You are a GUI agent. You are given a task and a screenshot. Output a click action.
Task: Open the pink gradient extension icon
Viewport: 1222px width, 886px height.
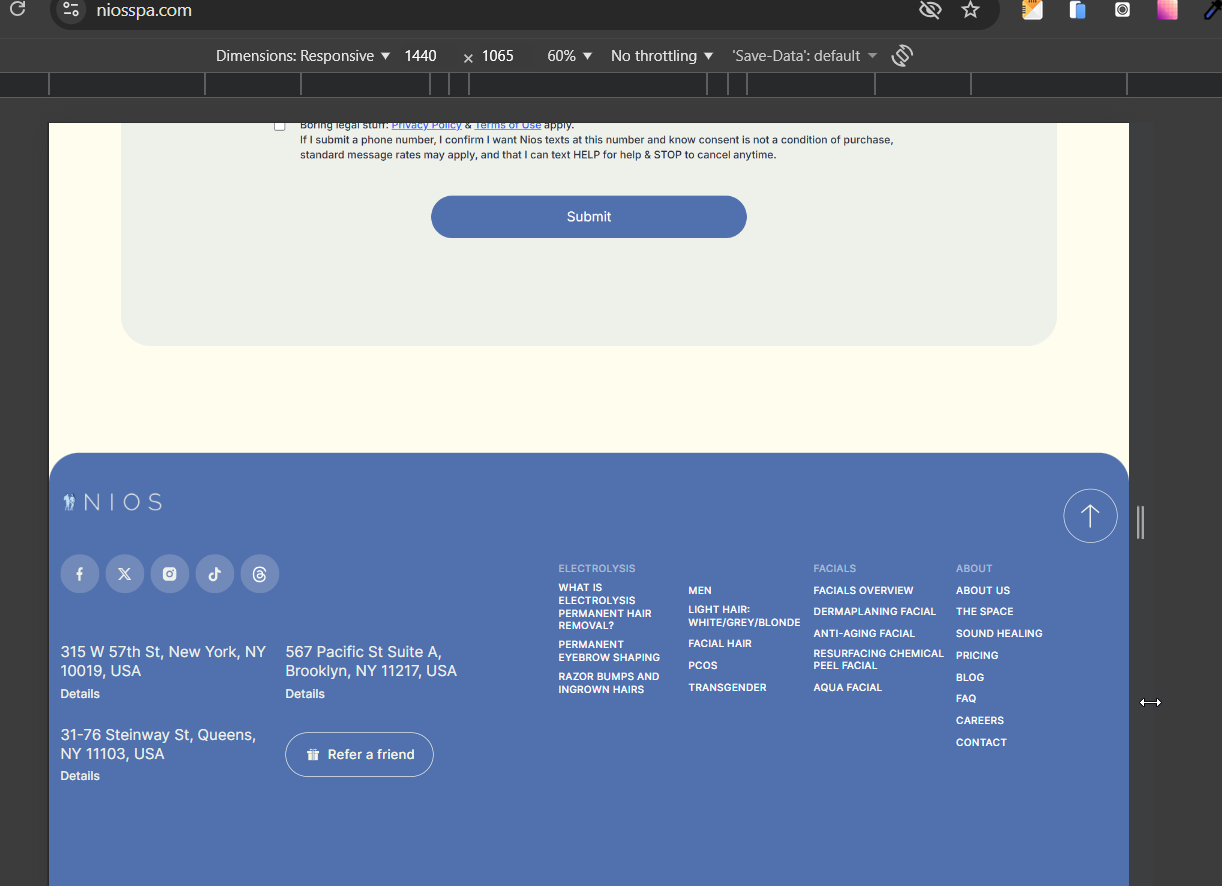[x=1167, y=10]
